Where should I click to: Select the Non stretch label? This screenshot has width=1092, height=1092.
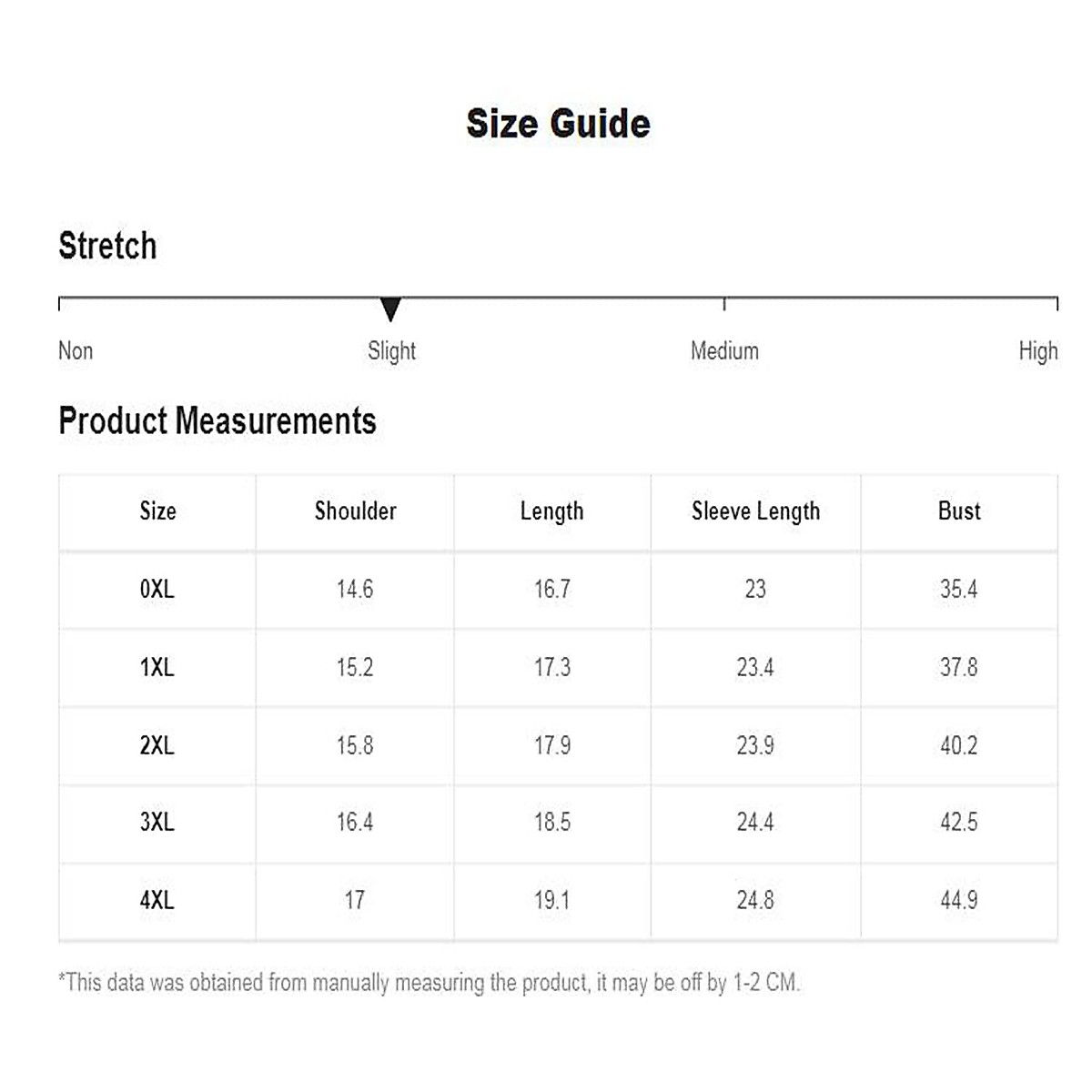pyautogui.click(x=76, y=351)
